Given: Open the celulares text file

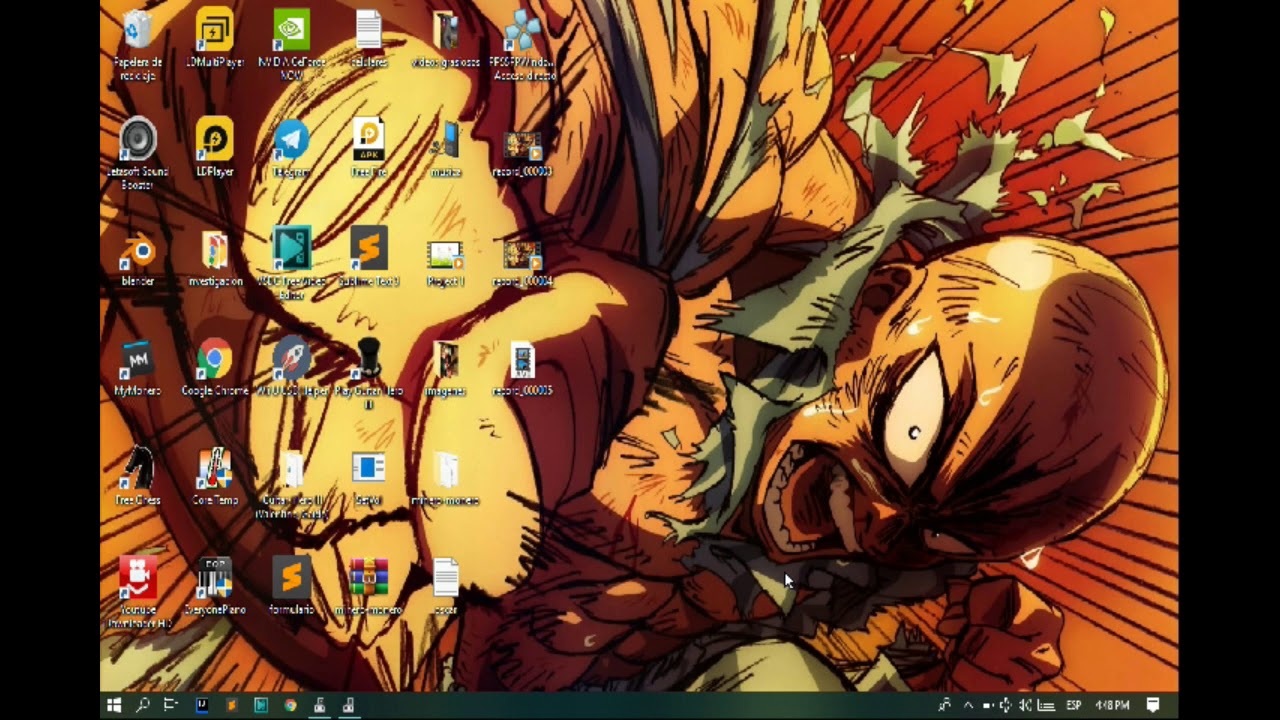Looking at the screenshot, I should [x=369, y=40].
